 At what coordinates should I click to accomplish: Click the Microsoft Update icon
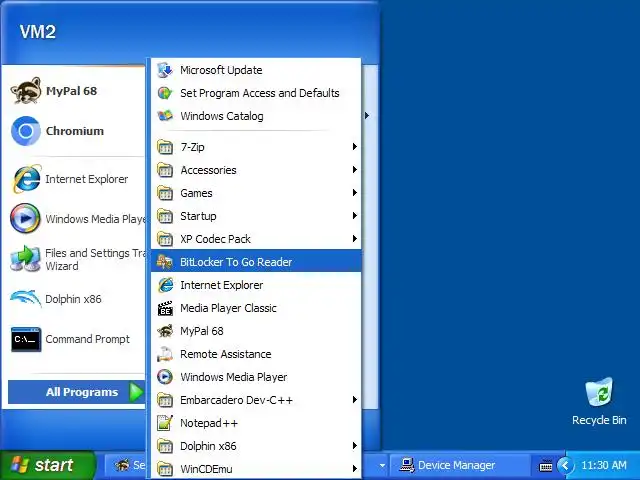pos(165,70)
